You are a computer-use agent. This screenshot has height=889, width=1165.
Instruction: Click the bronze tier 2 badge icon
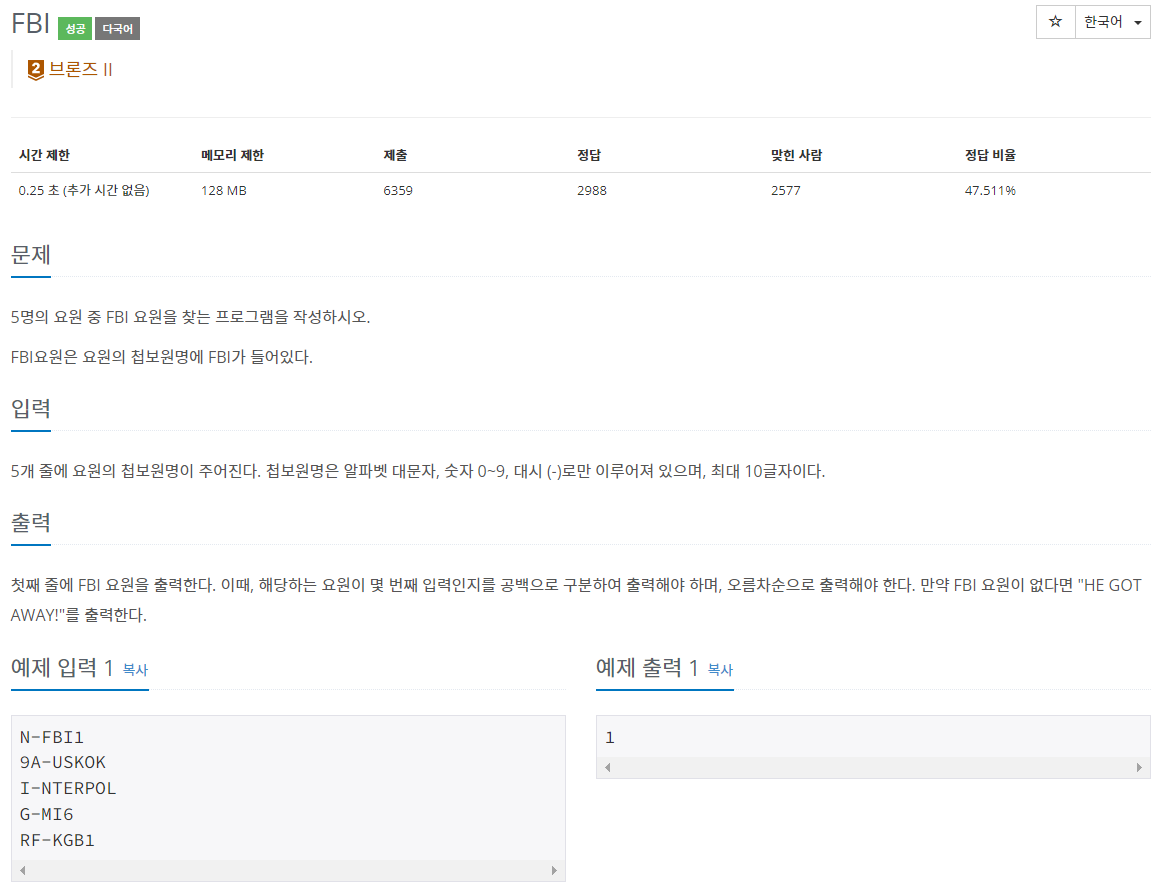(x=35, y=70)
